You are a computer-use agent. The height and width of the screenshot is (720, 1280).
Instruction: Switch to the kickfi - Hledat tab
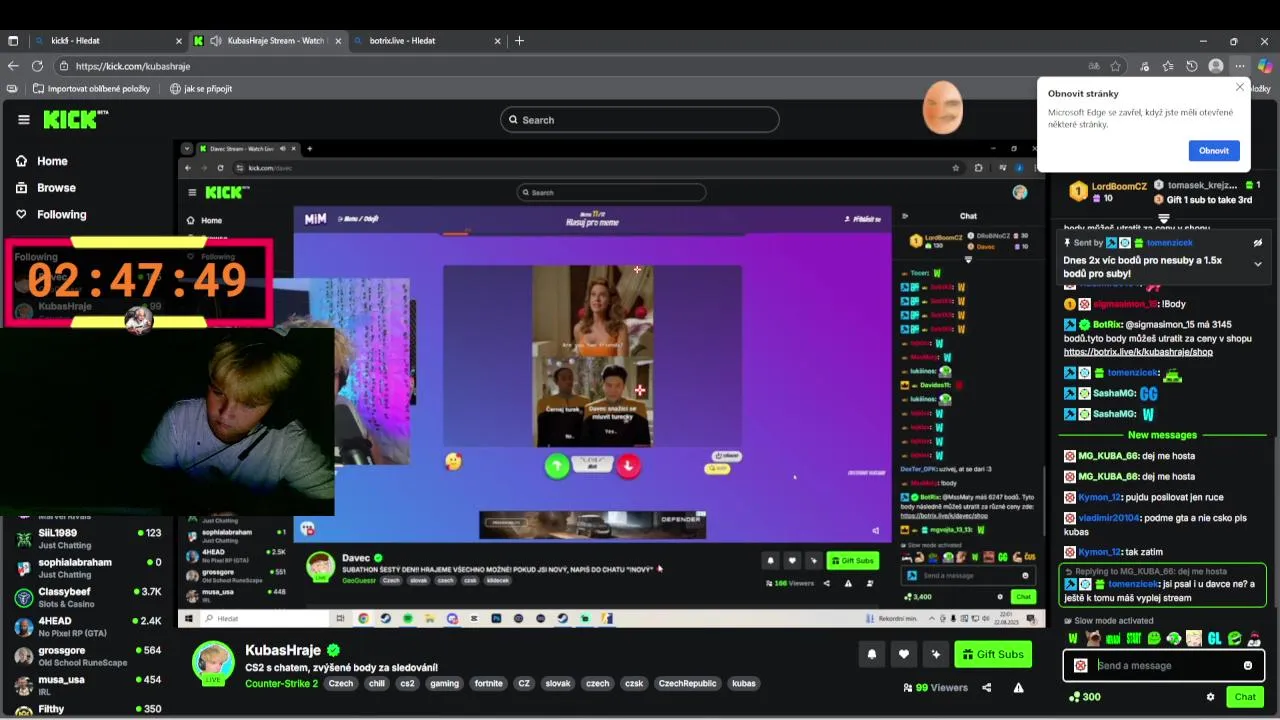108,41
